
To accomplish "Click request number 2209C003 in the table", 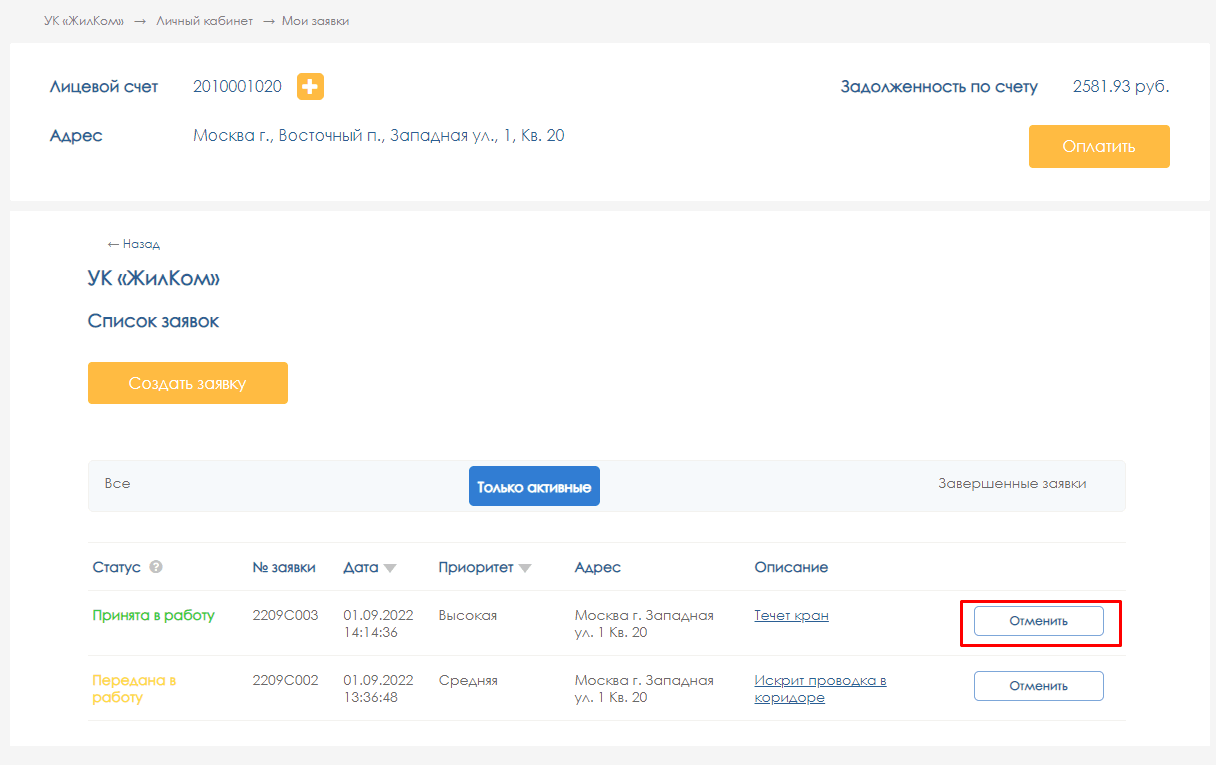I will (x=285, y=616).
